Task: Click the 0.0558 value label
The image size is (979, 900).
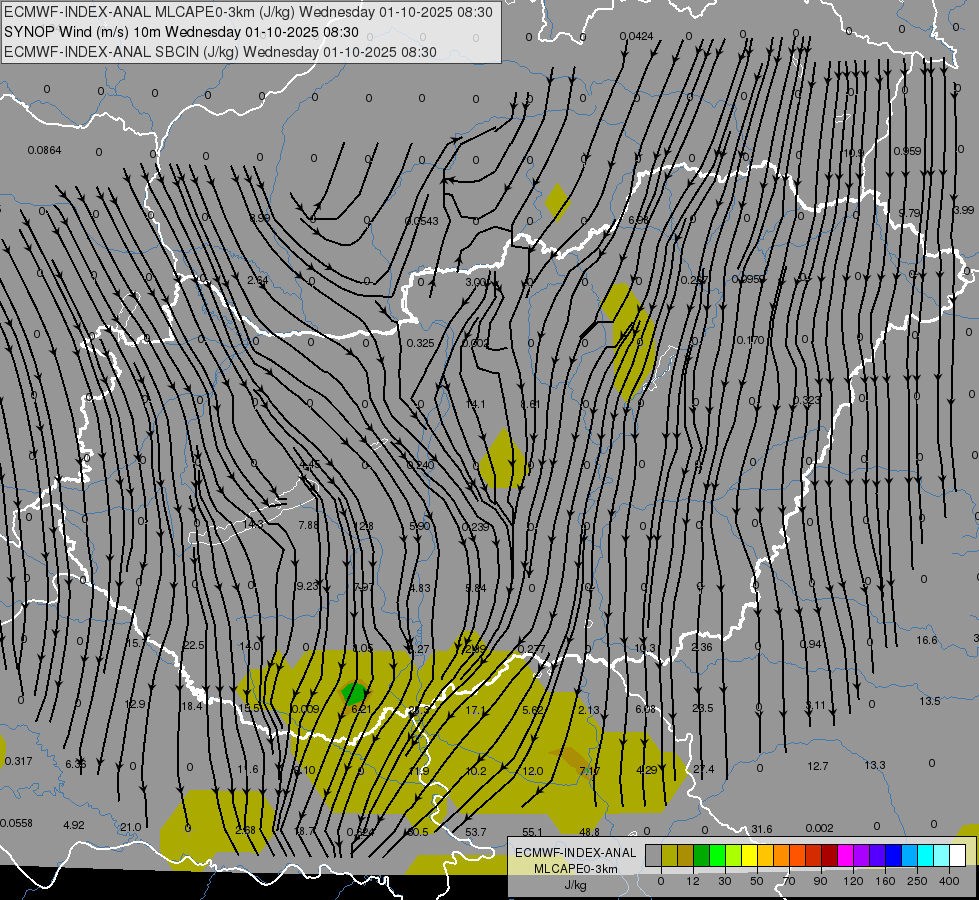Action: pos(16,823)
